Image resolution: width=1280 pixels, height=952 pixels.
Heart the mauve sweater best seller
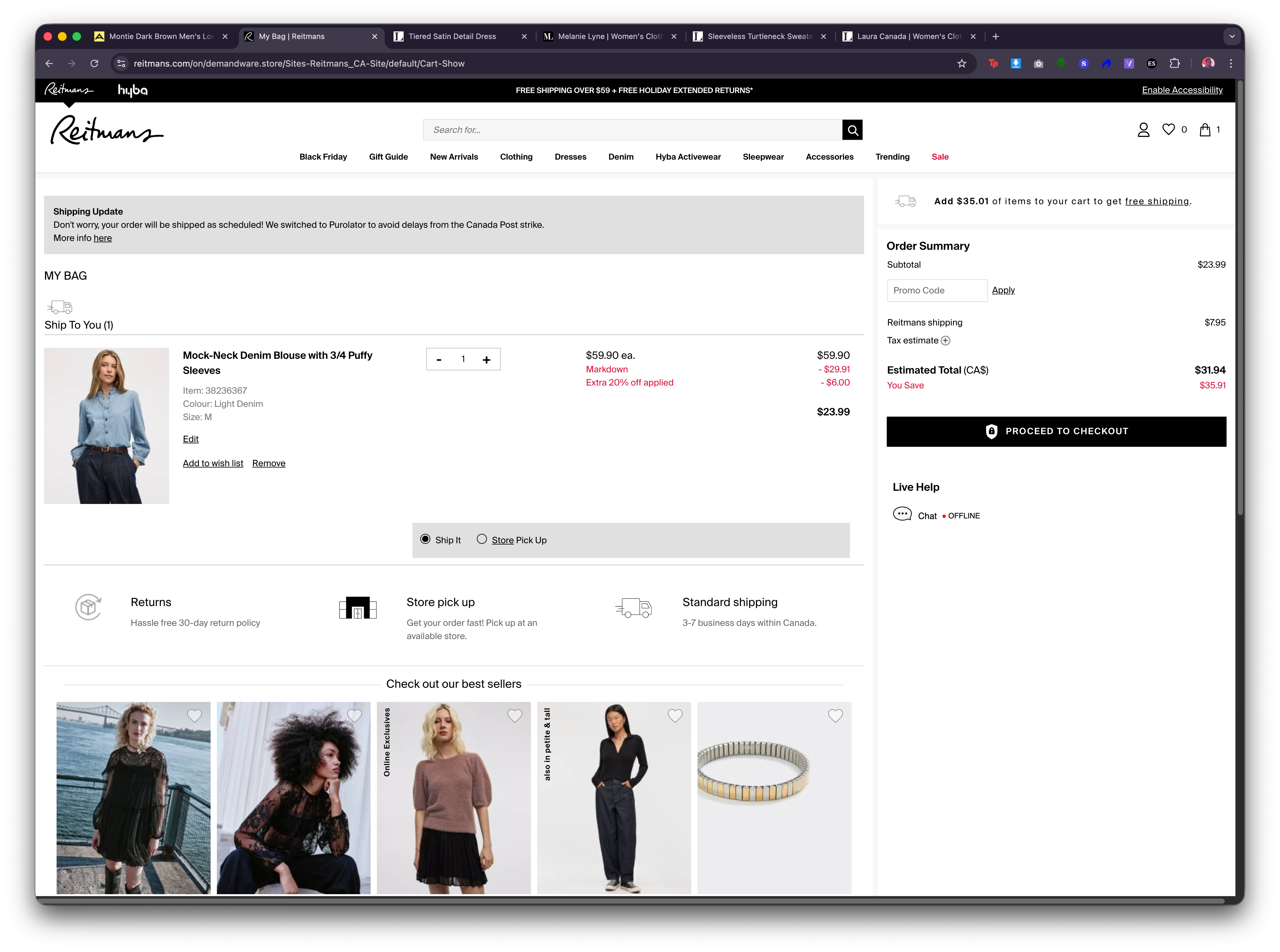click(514, 716)
